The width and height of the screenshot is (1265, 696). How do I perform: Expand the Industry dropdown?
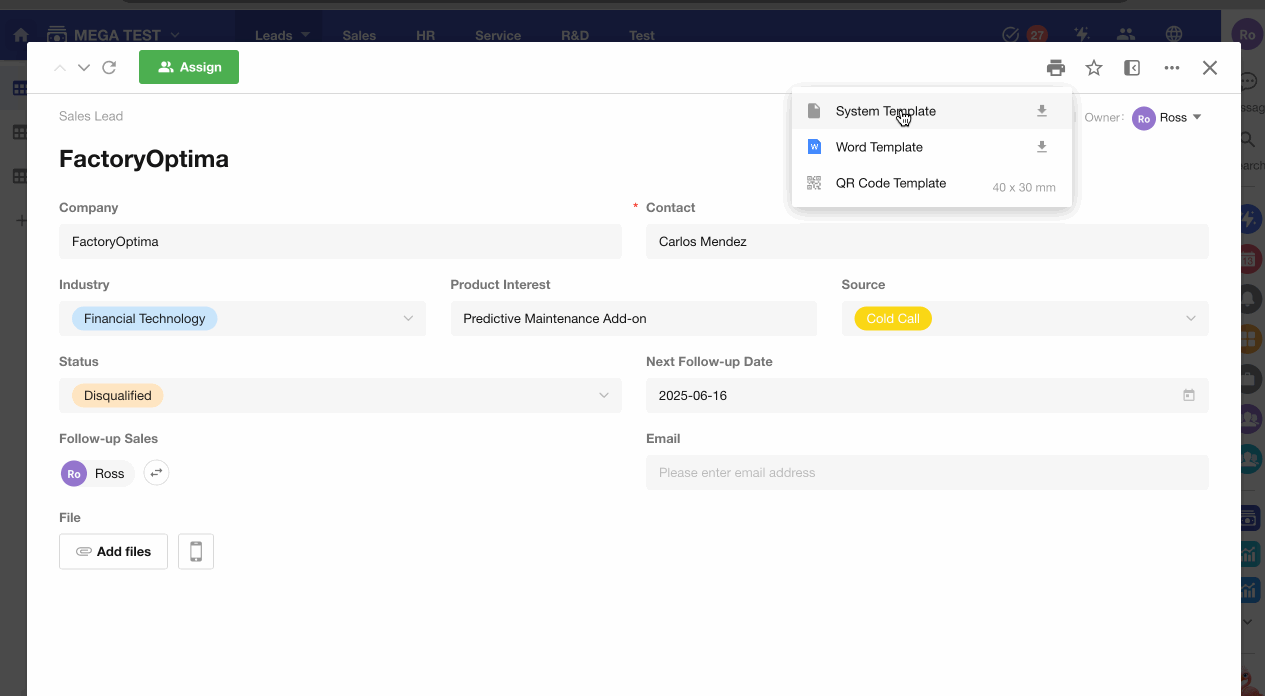click(408, 319)
